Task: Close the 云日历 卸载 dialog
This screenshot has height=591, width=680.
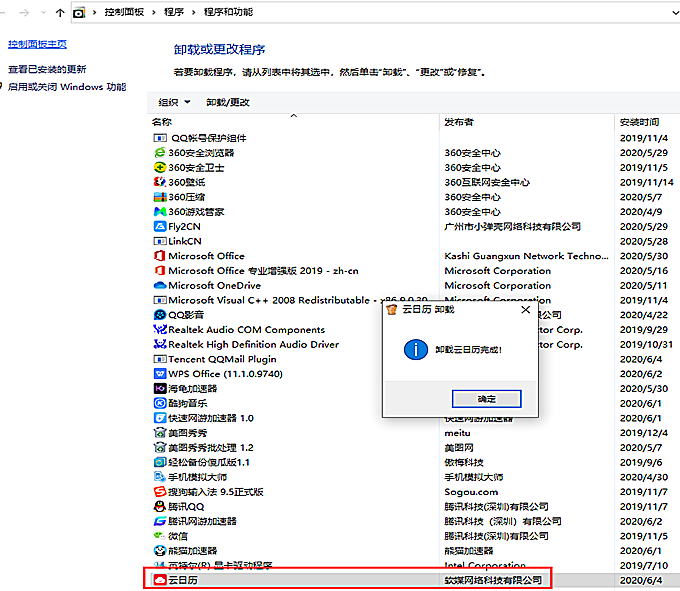Action: (x=526, y=310)
